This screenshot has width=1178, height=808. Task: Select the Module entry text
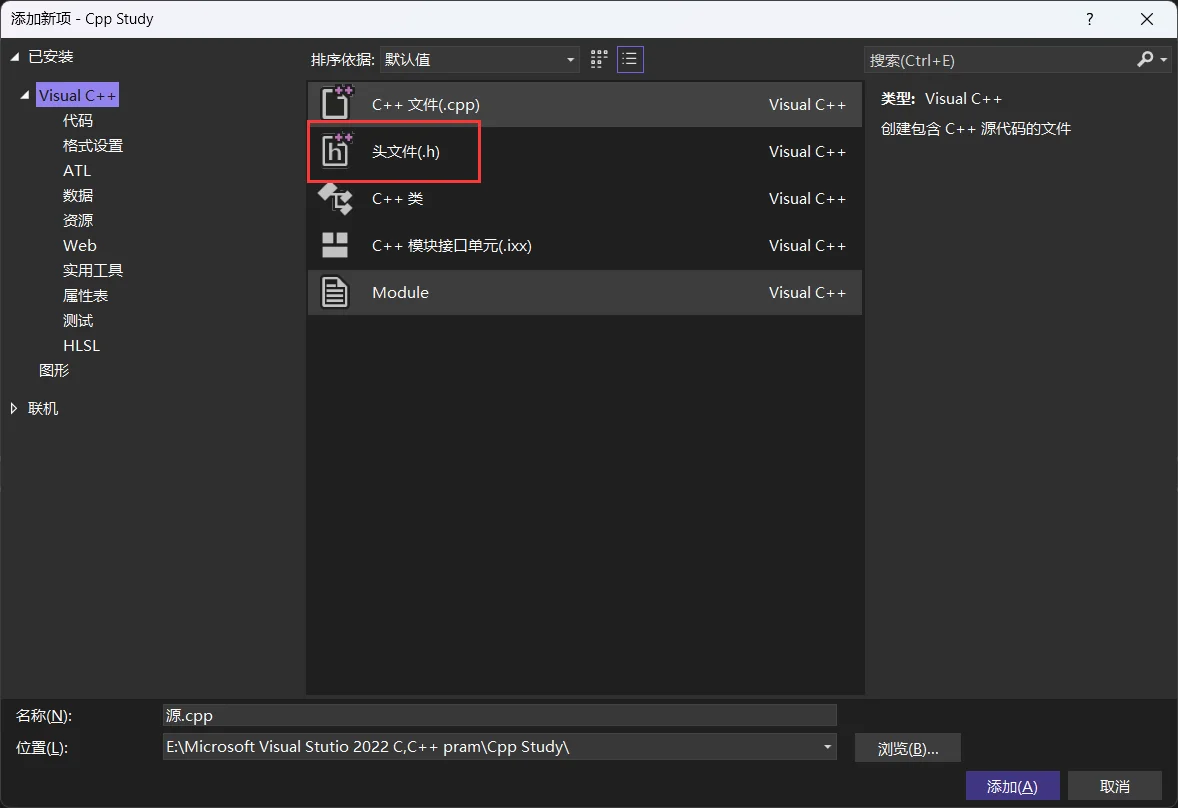(x=400, y=292)
